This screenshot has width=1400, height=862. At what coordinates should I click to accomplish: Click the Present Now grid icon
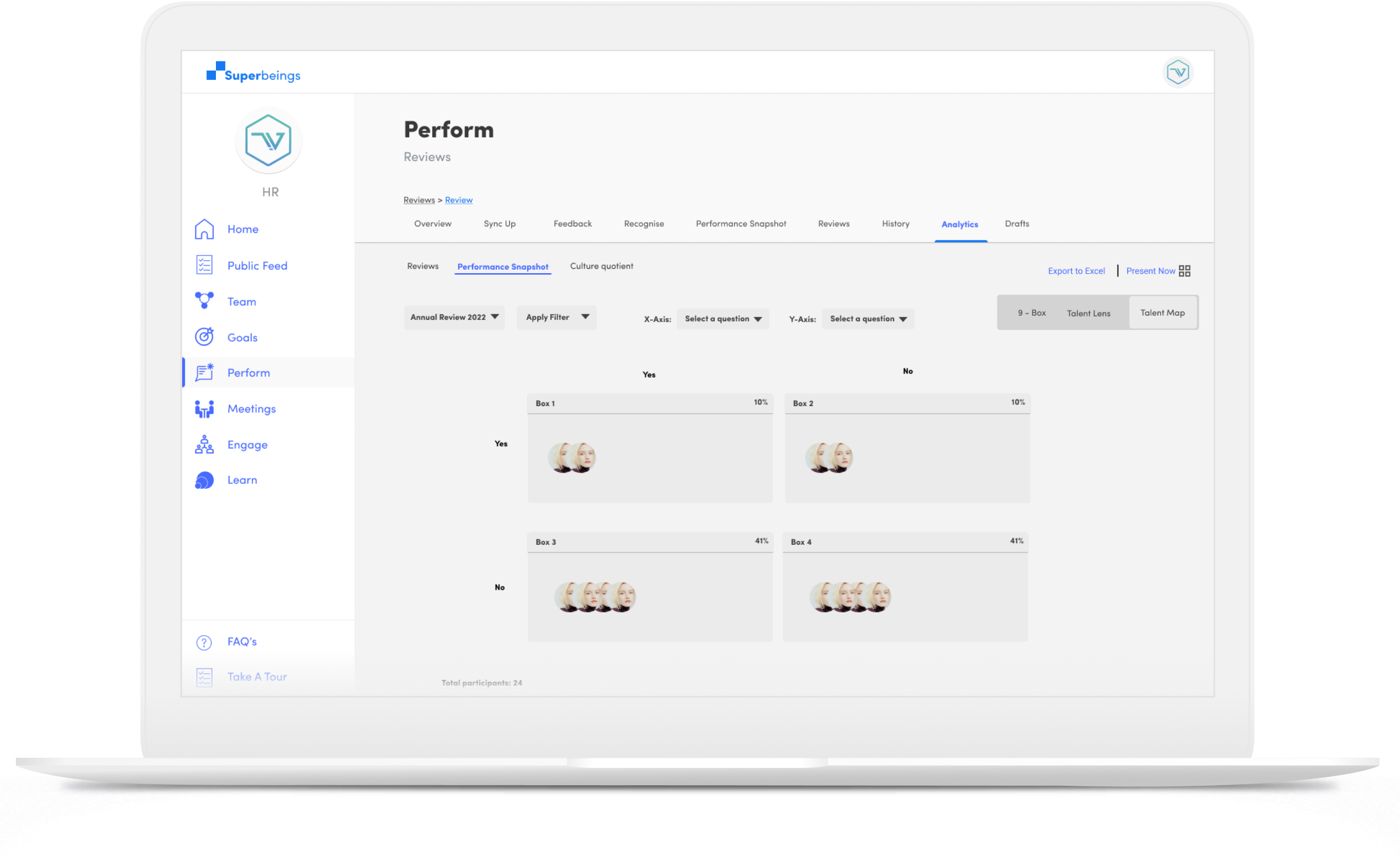(x=1185, y=271)
